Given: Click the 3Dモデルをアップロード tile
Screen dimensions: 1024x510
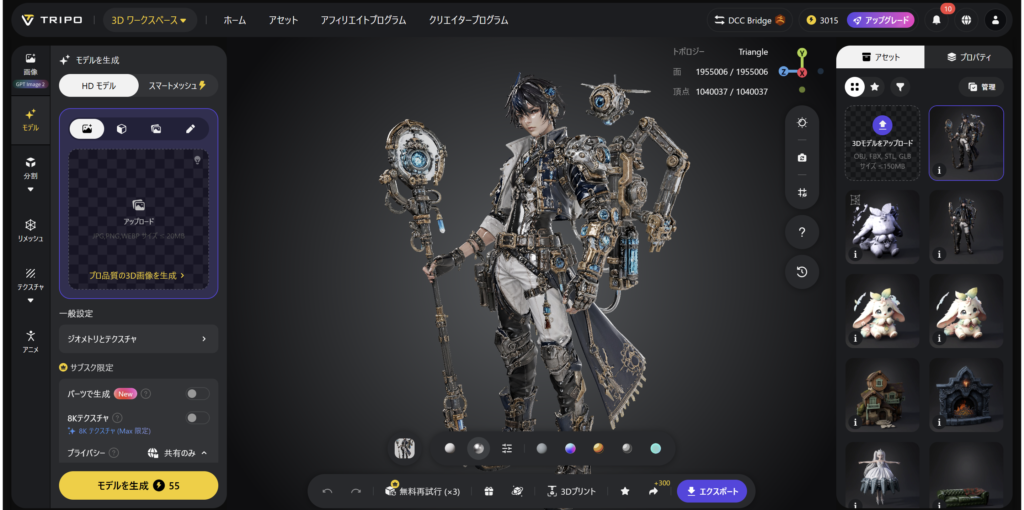Looking at the screenshot, I should coord(882,142).
